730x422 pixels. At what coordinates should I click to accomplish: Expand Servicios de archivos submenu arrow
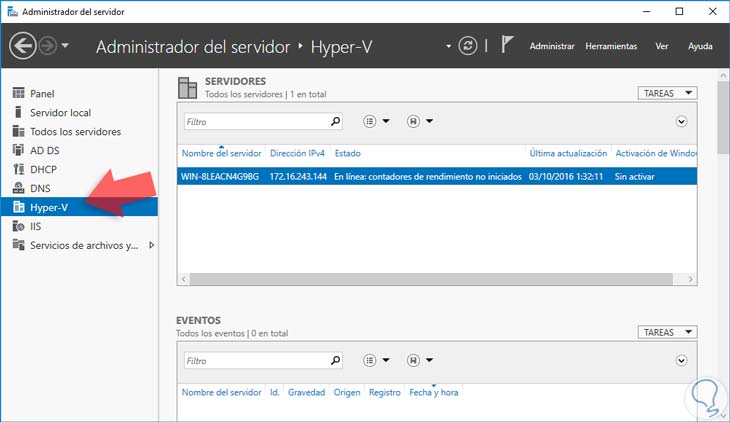click(x=151, y=245)
